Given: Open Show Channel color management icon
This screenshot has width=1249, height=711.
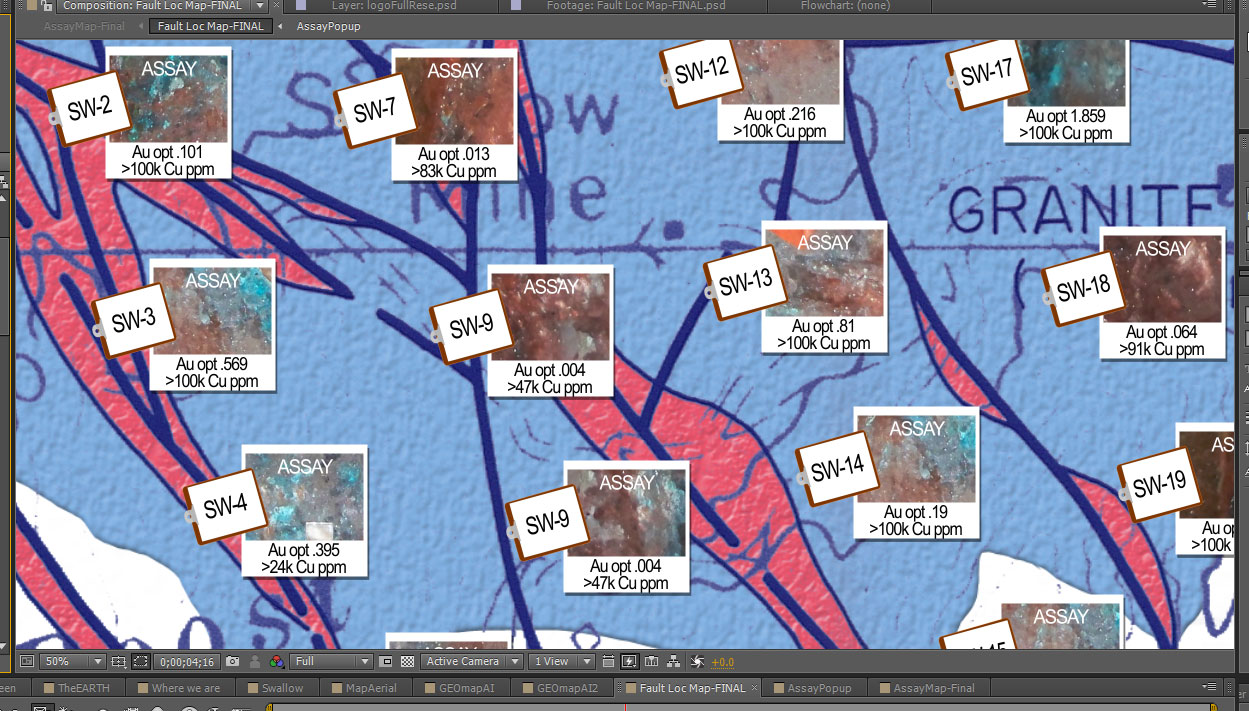Looking at the screenshot, I should click(x=276, y=661).
